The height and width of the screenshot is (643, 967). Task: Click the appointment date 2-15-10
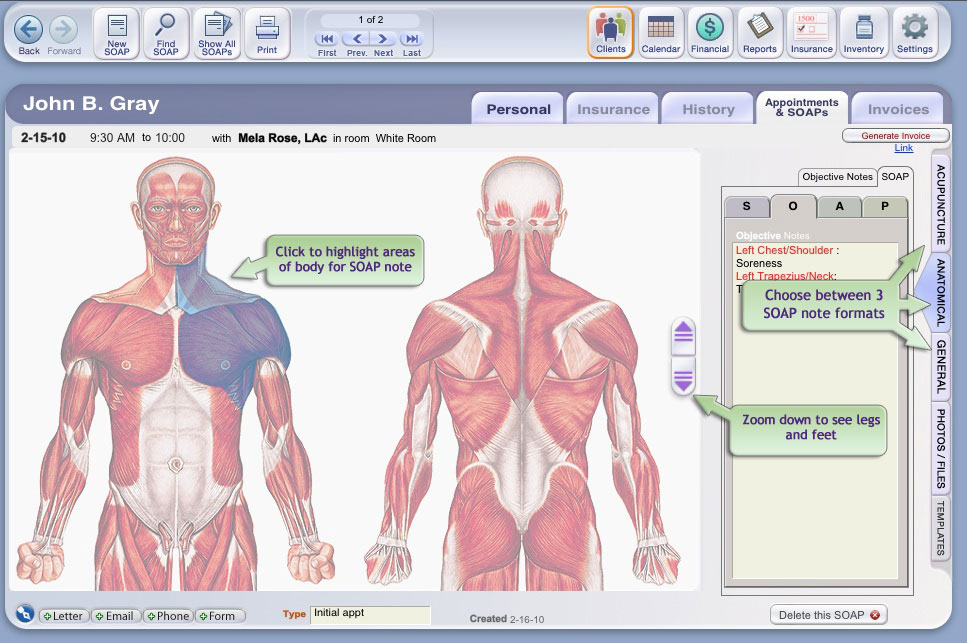[43, 137]
